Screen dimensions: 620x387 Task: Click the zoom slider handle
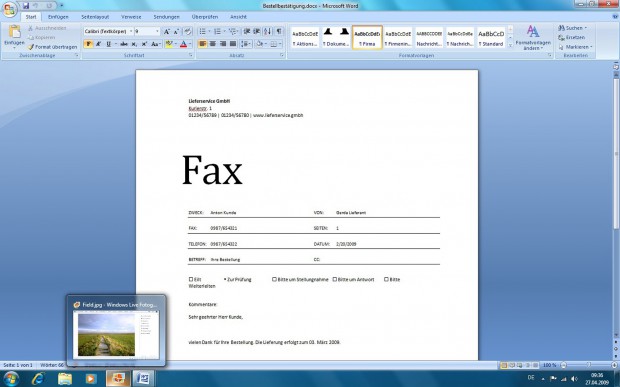tap(588, 365)
